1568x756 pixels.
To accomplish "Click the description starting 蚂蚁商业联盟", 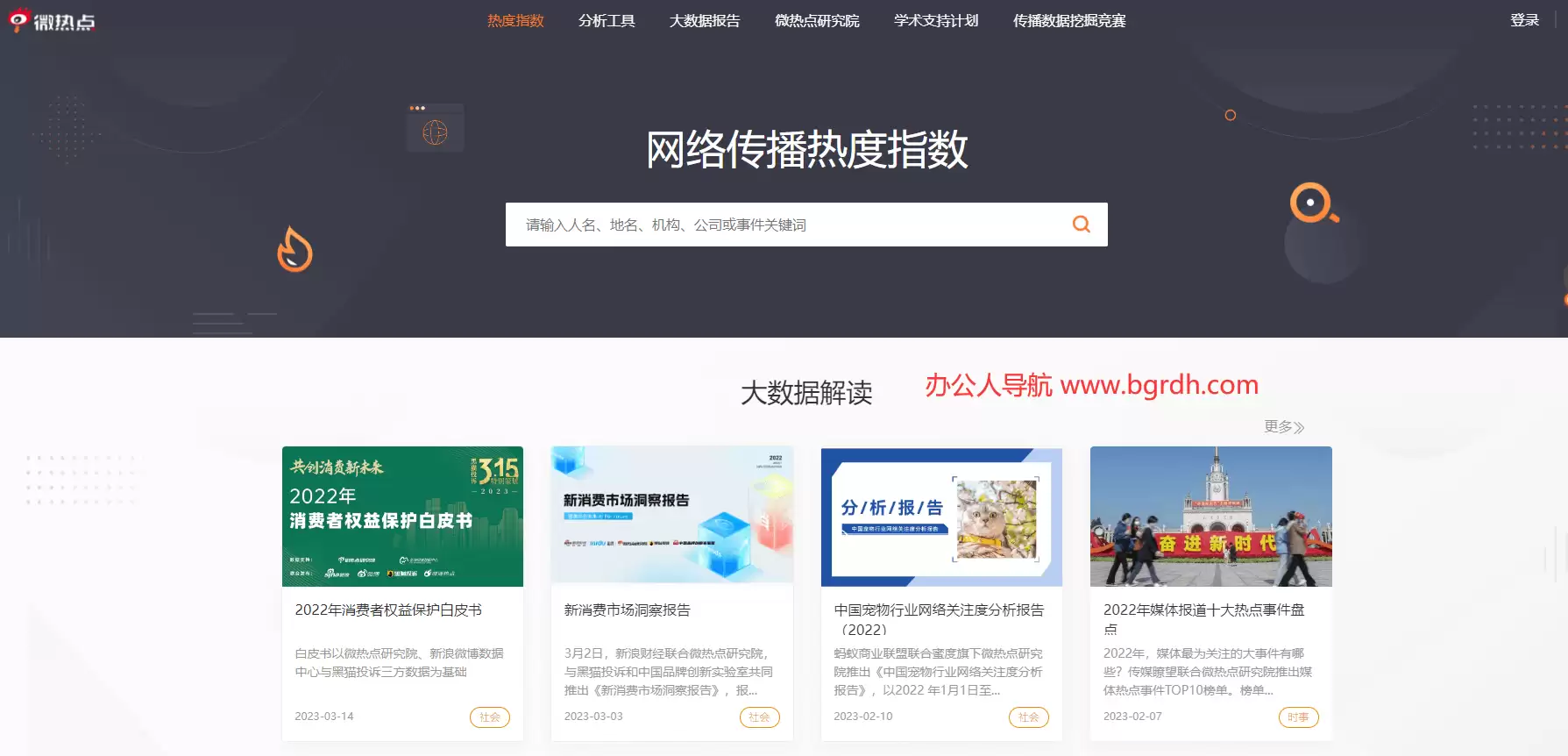I will [x=938, y=672].
